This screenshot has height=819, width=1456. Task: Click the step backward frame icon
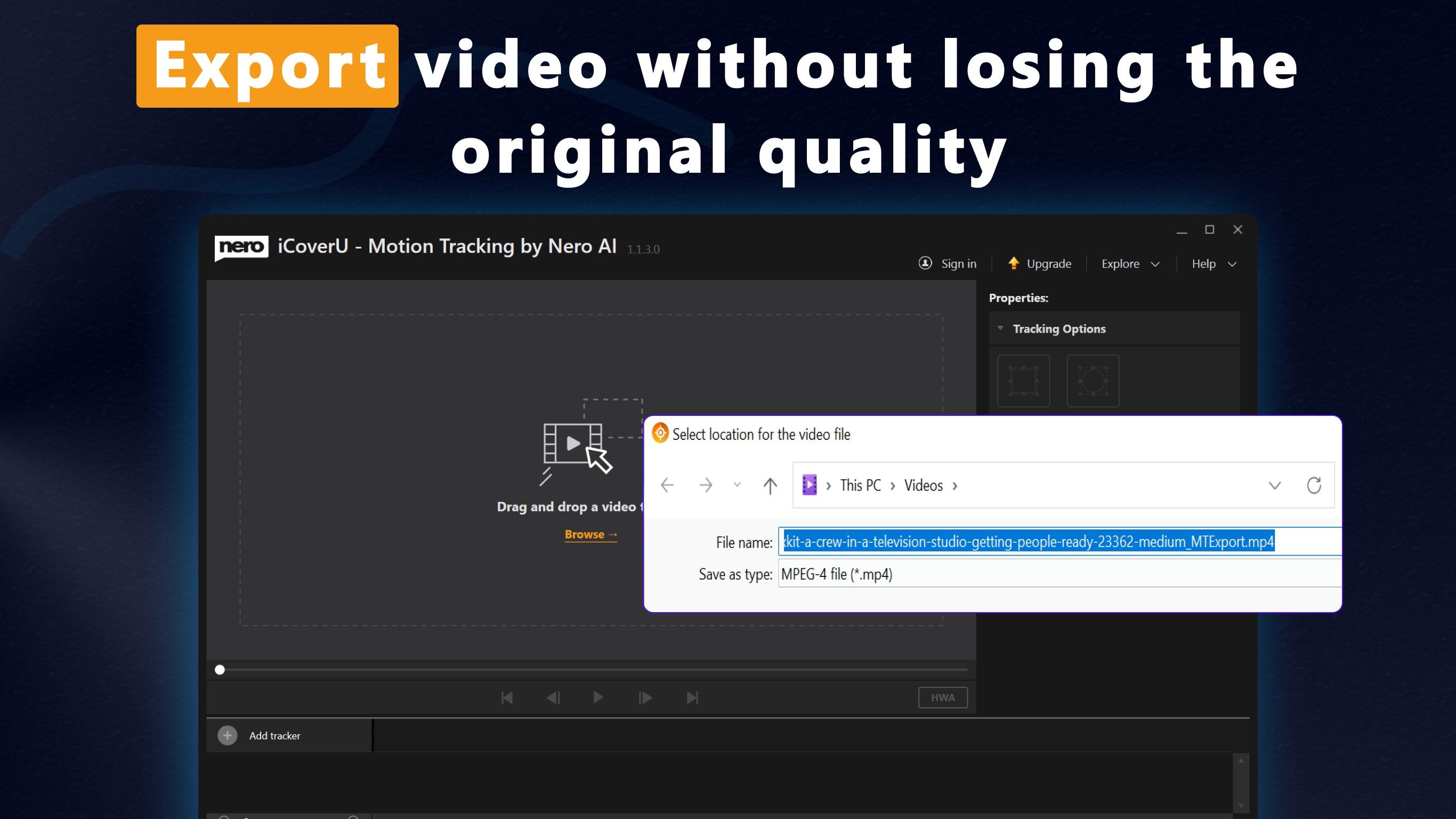coord(552,698)
